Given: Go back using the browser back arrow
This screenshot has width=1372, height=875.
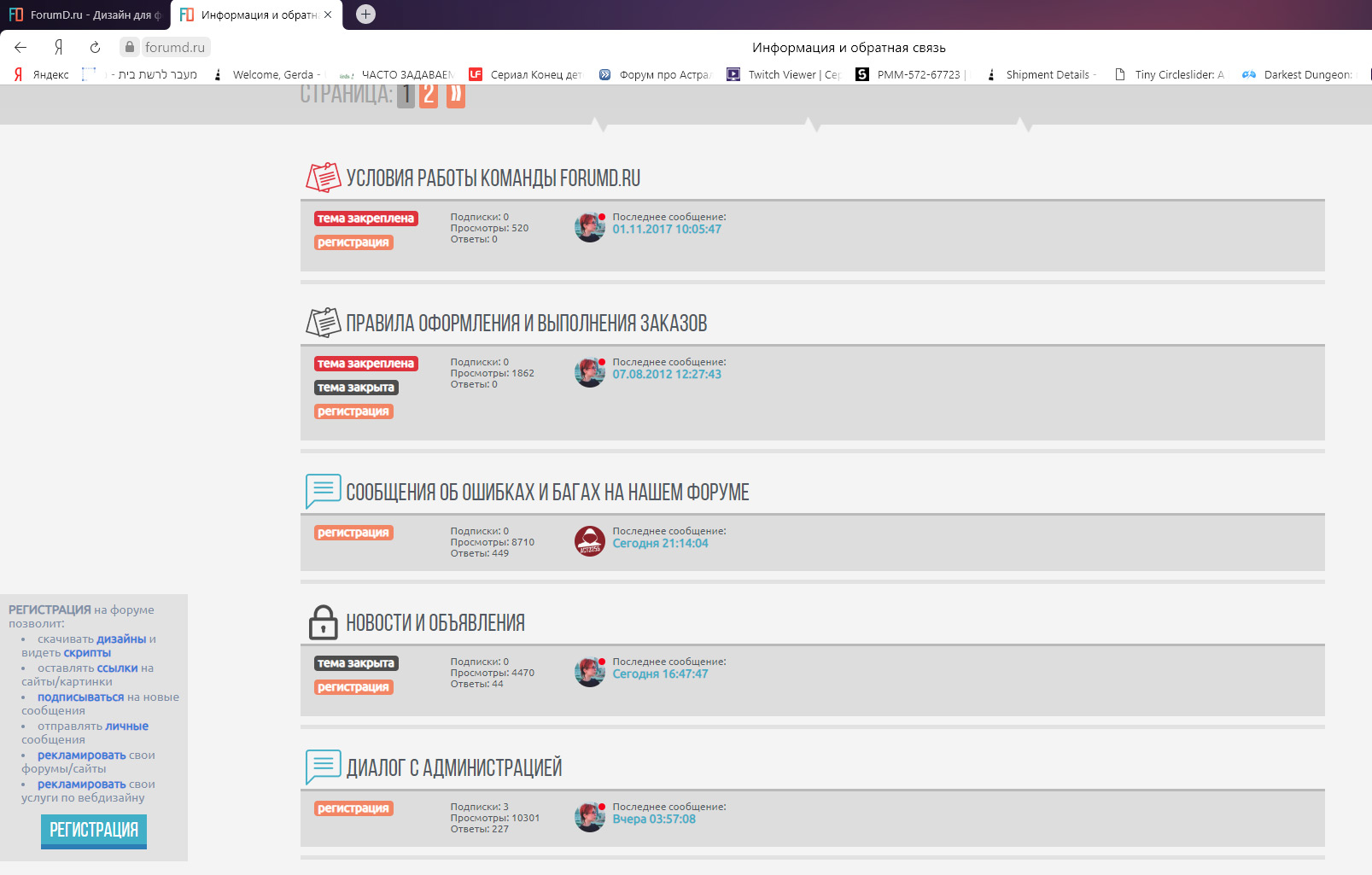Looking at the screenshot, I should point(20,48).
